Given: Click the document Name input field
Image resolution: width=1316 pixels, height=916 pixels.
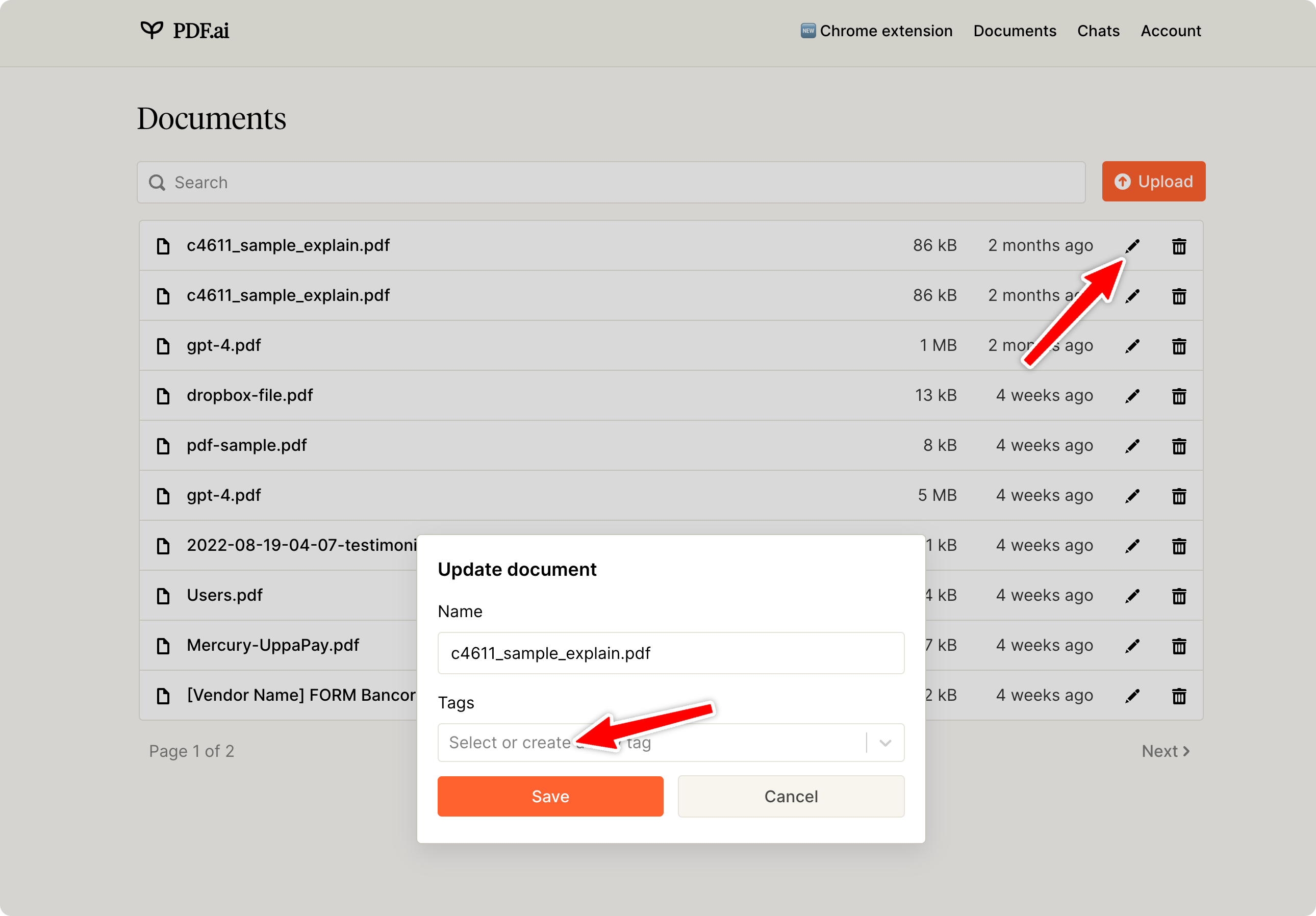Looking at the screenshot, I should (x=671, y=653).
